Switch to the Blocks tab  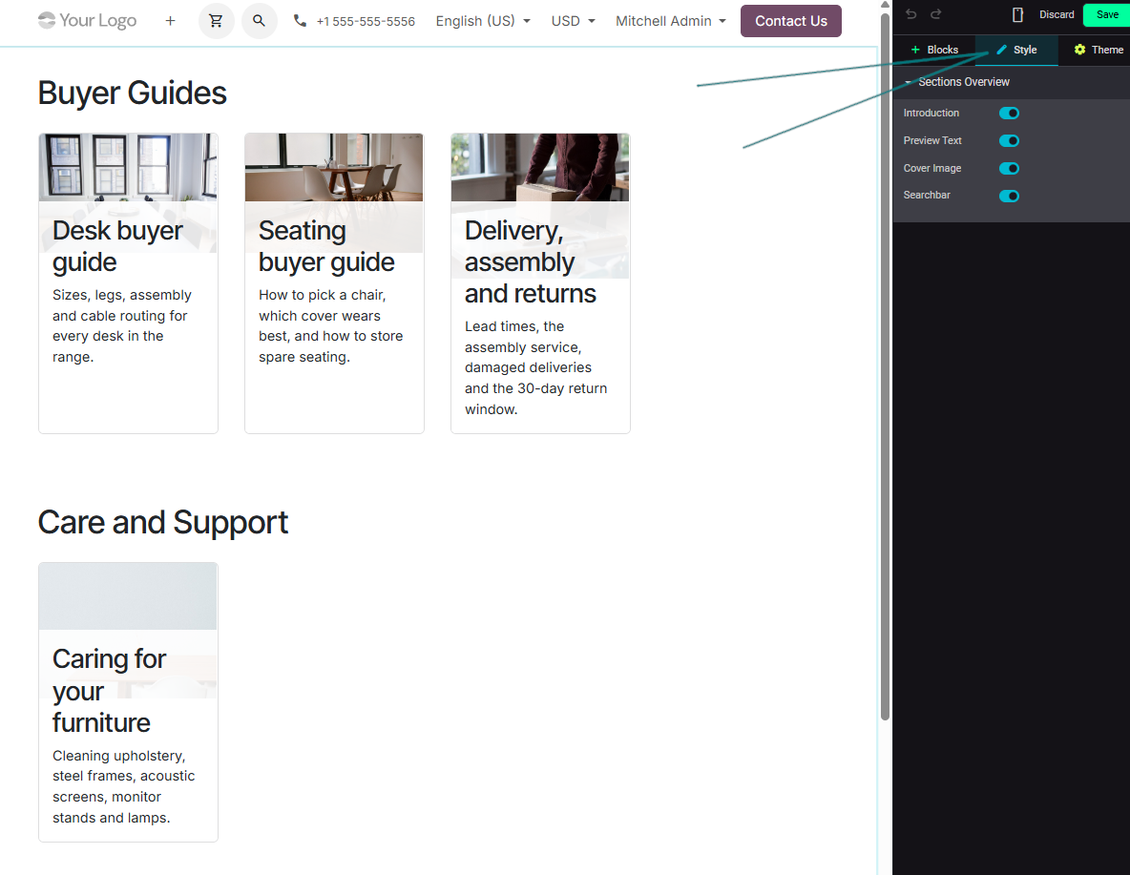[x=934, y=50]
